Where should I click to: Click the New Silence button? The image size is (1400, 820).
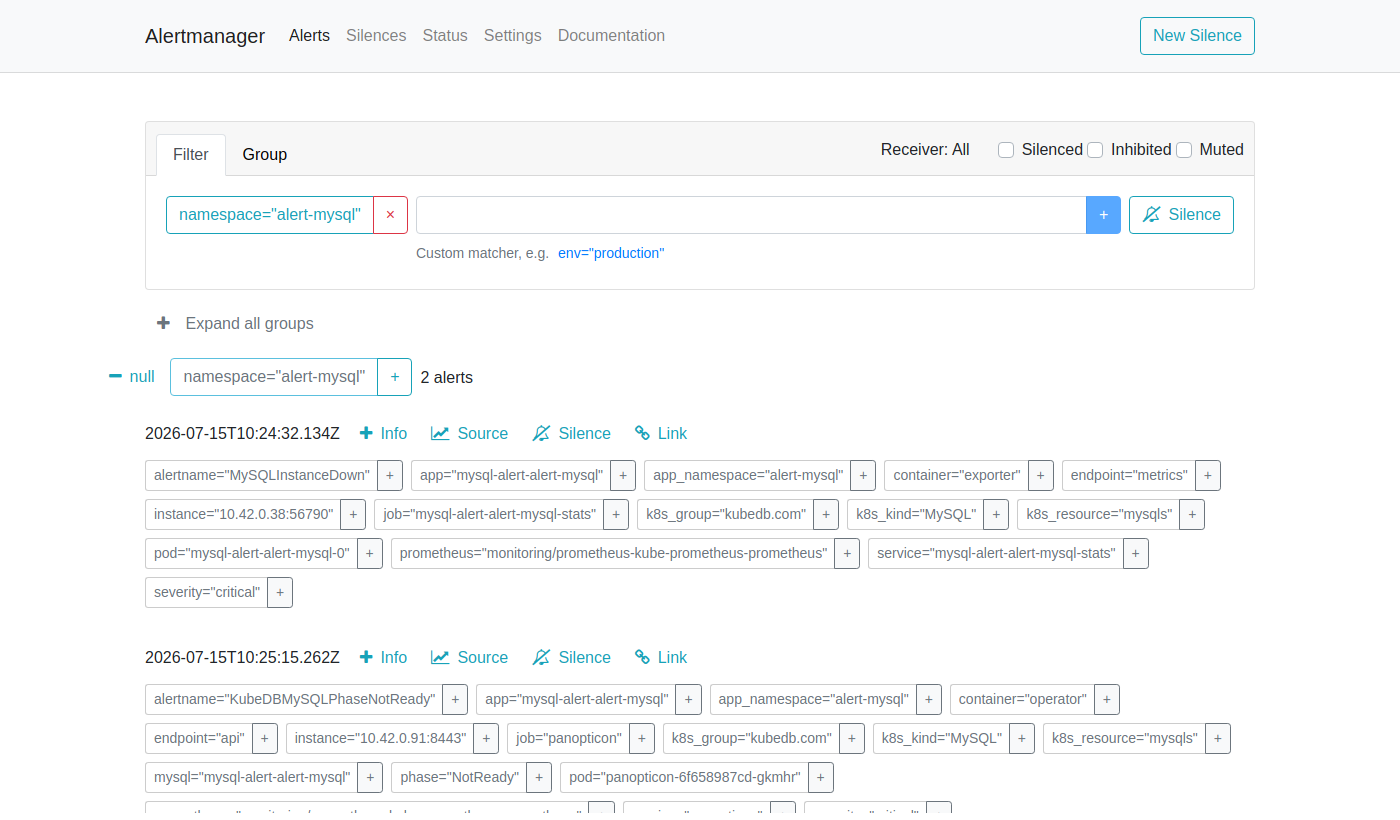coord(1197,36)
